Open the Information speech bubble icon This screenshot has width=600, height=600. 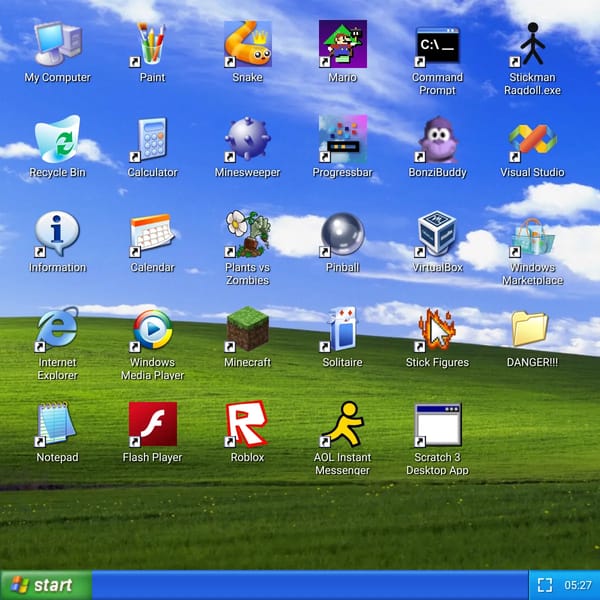(57, 234)
